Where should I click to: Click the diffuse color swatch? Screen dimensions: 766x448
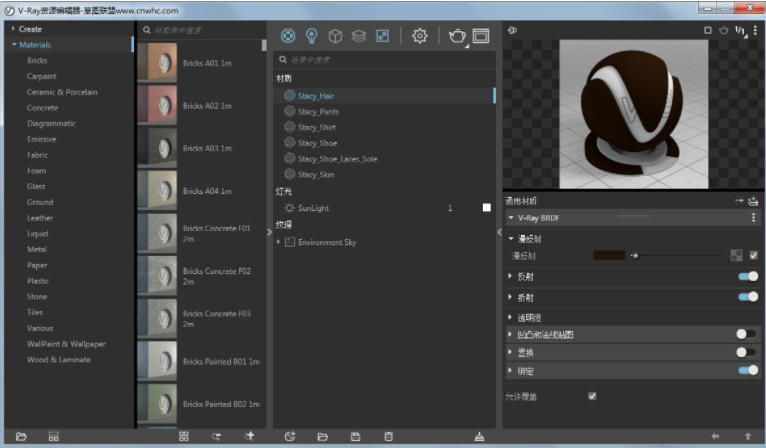[609, 256]
